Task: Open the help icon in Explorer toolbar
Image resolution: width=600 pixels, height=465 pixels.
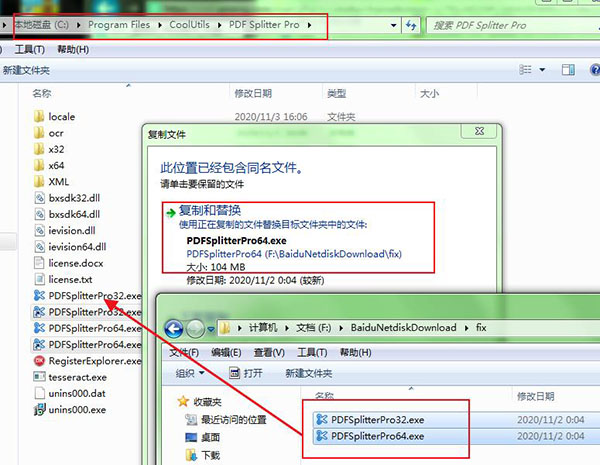Action: [595, 70]
